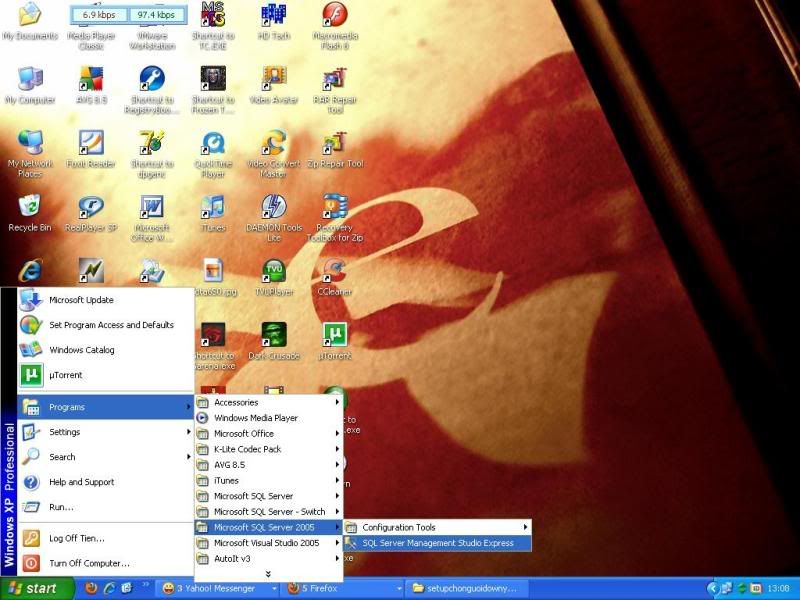
Task: Open DAEMON Tools Lite icon
Action: (274, 218)
